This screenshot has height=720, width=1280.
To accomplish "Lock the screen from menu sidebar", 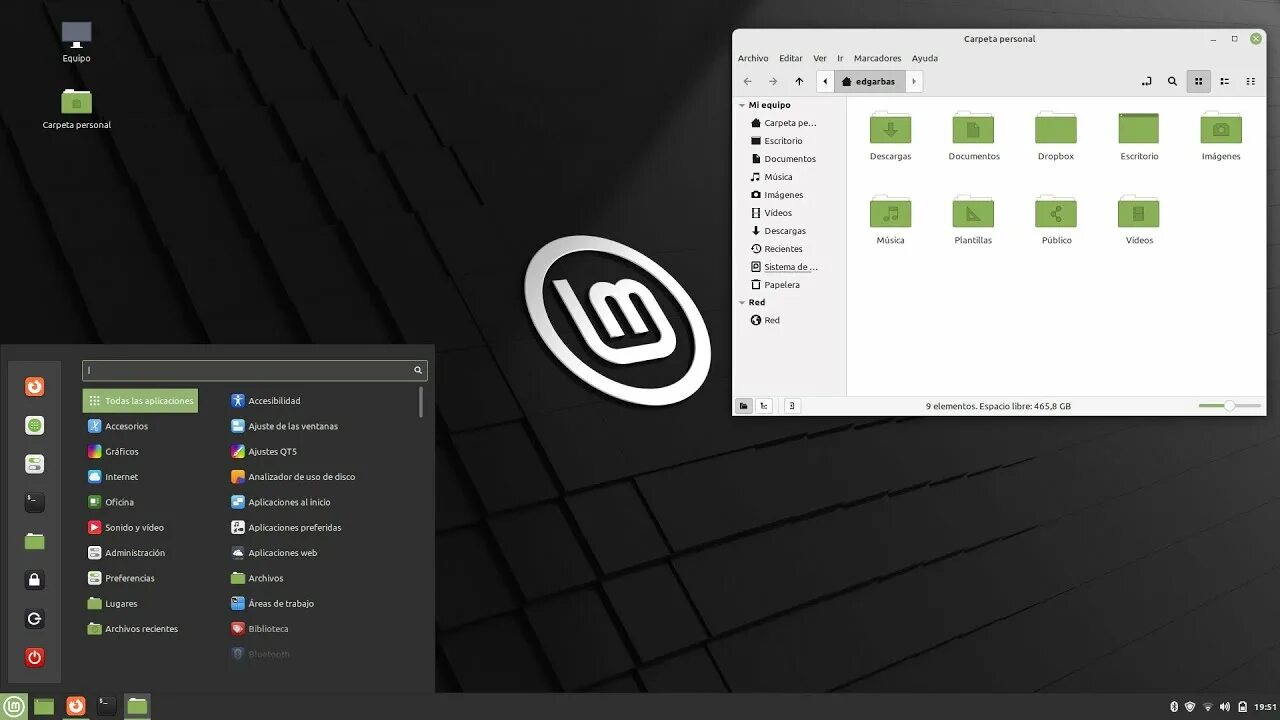I will [34, 580].
